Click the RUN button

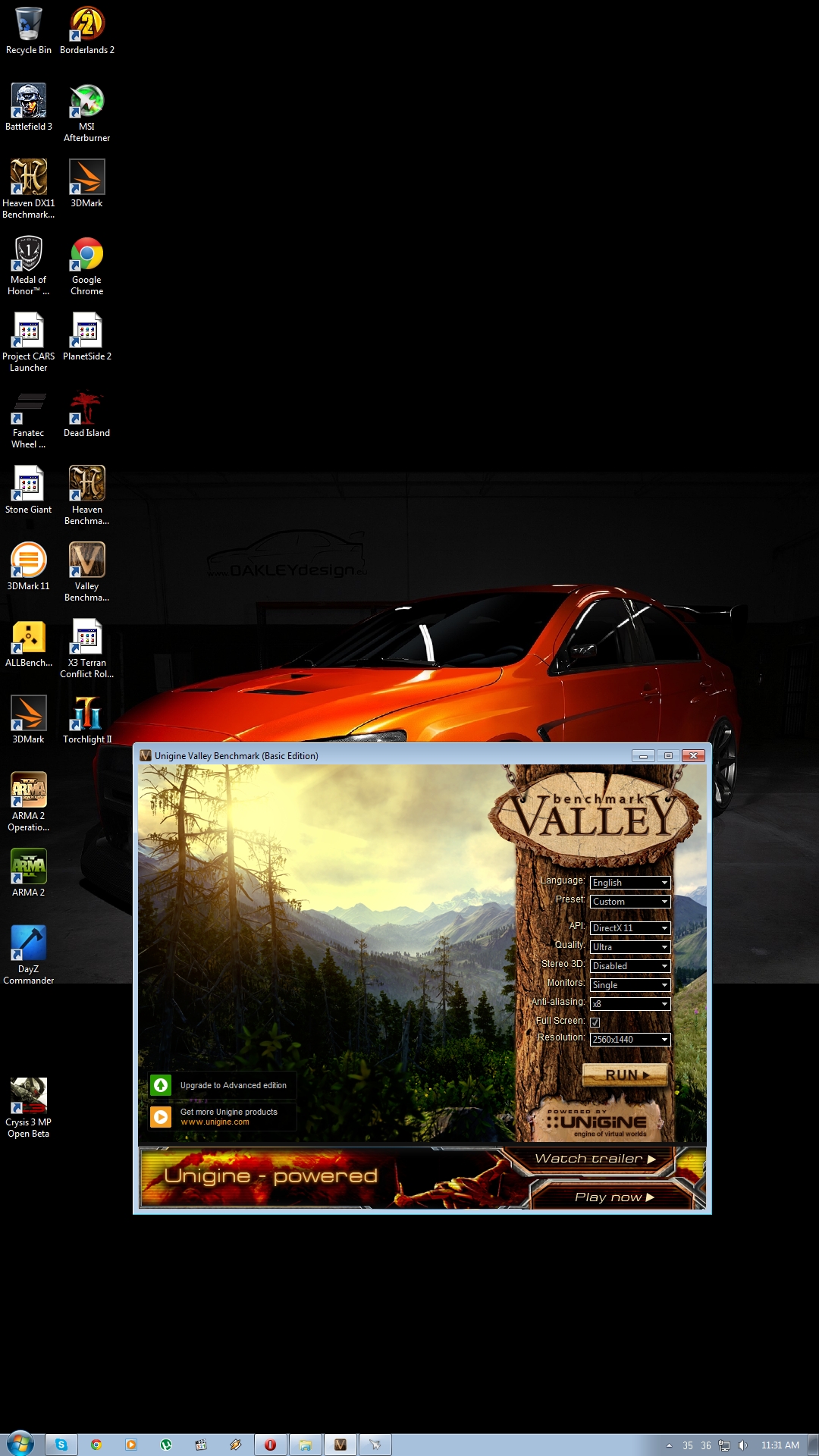[626, 1075]
